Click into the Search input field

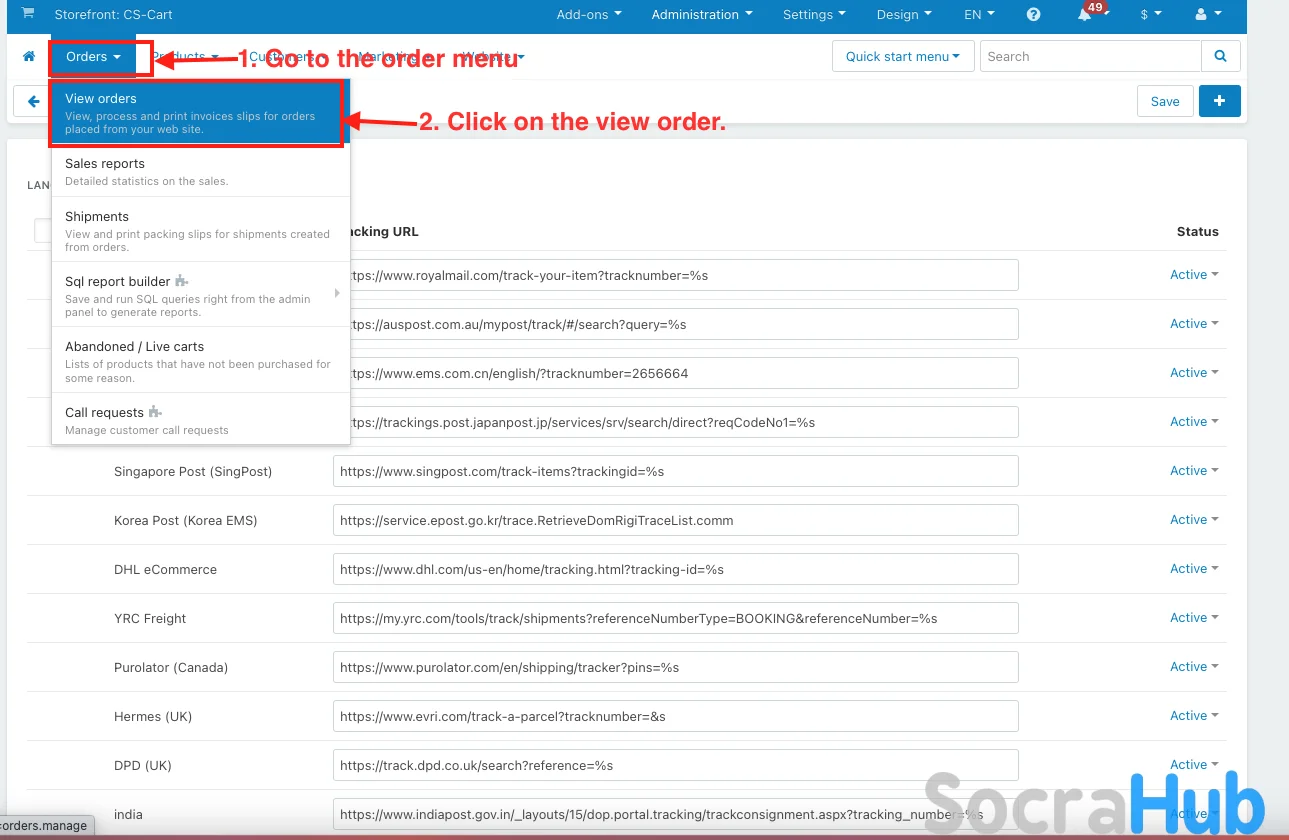point(1090,57)
